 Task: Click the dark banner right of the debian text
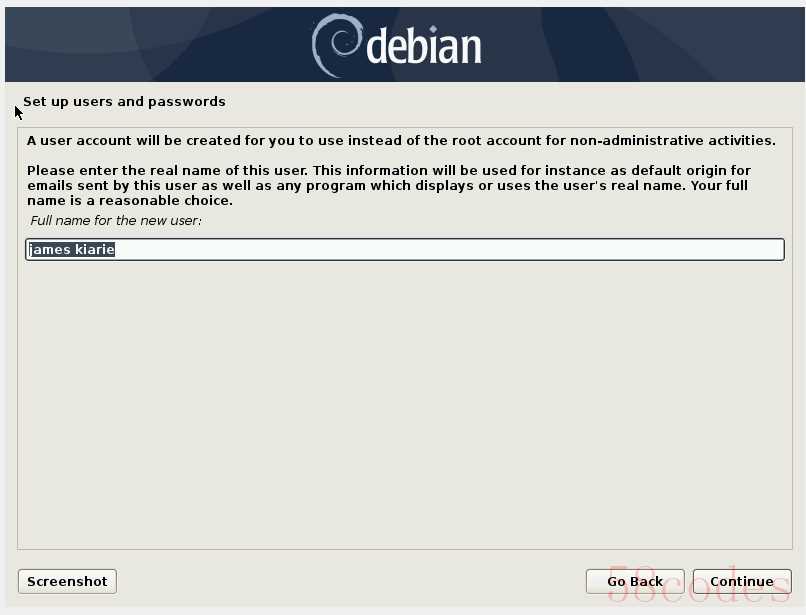(x=643, y=45)
